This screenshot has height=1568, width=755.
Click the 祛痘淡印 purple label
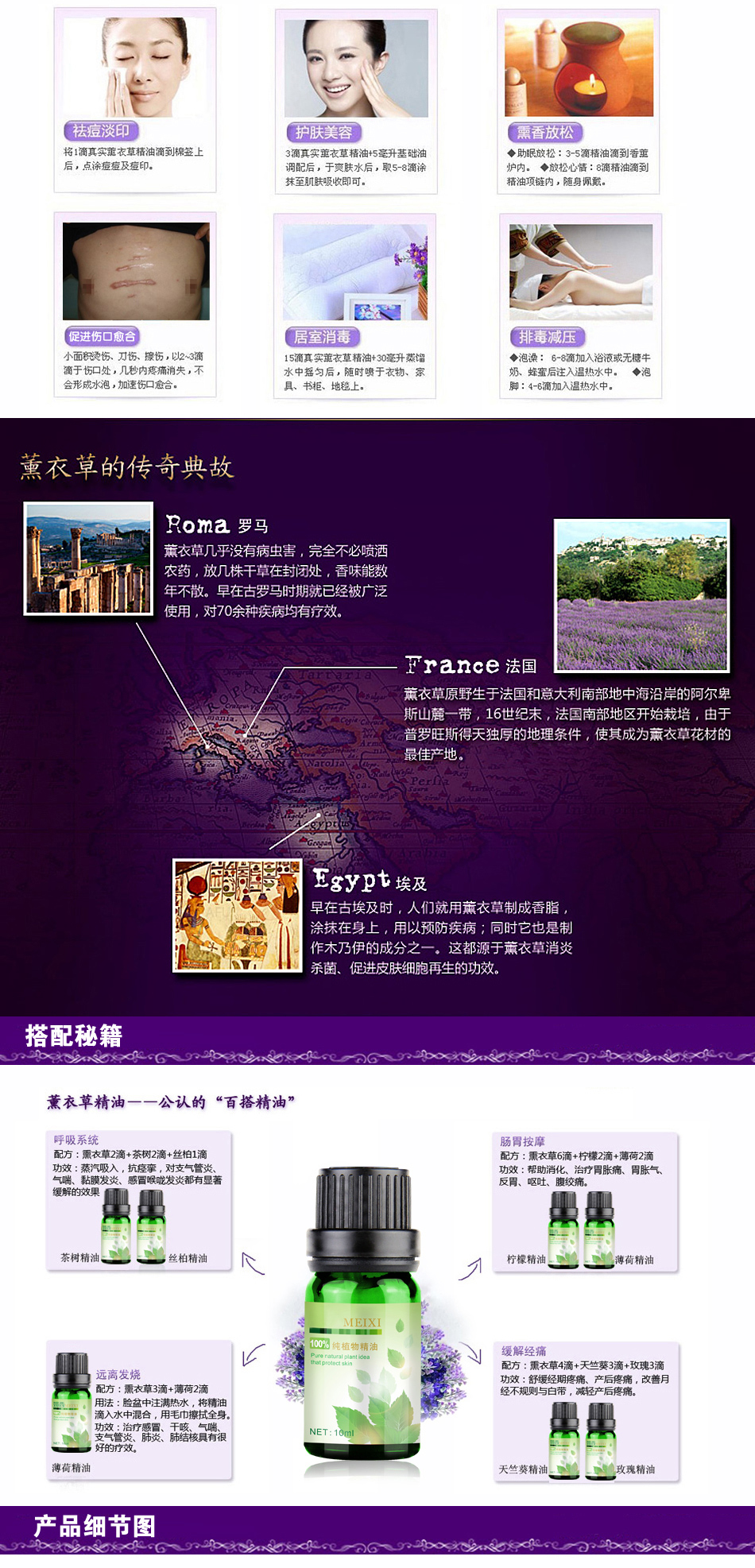coord(101,131)
